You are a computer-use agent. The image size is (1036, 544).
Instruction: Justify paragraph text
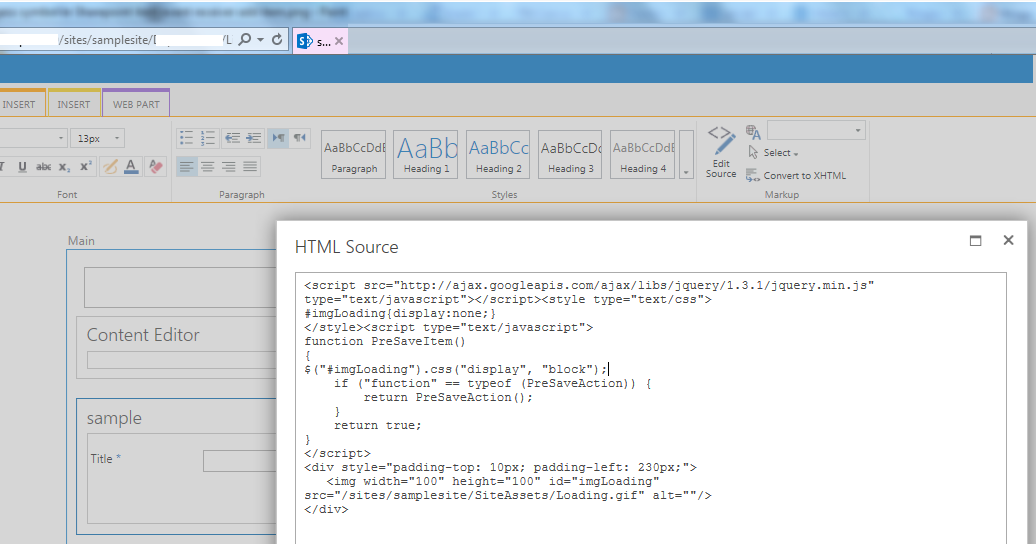point(250,167)
